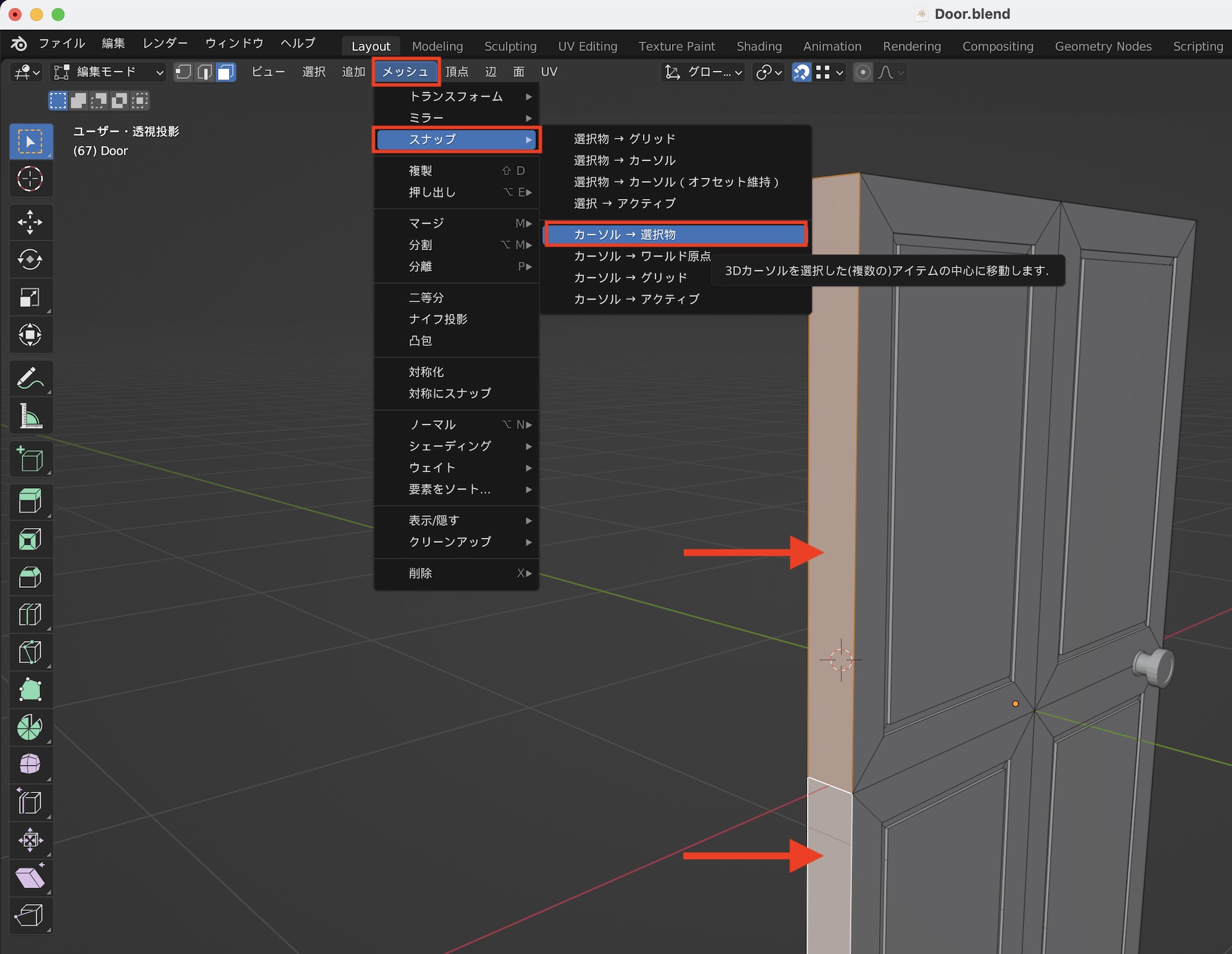Click 削除 at the menu bottom
This screenshot has width=1232, height=954.
[x=421, y=573]
